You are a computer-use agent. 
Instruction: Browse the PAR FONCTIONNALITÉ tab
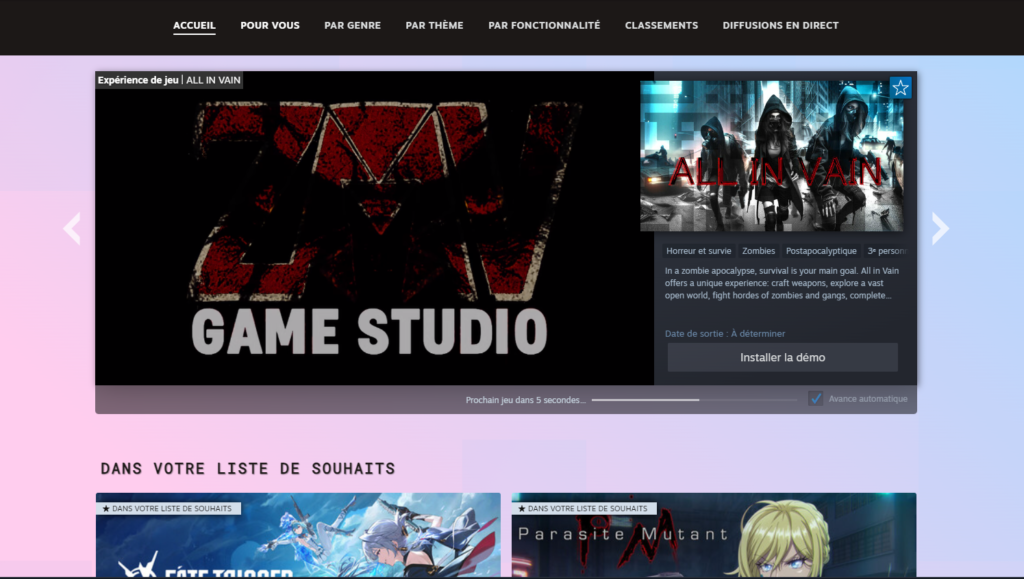(544, 25)
